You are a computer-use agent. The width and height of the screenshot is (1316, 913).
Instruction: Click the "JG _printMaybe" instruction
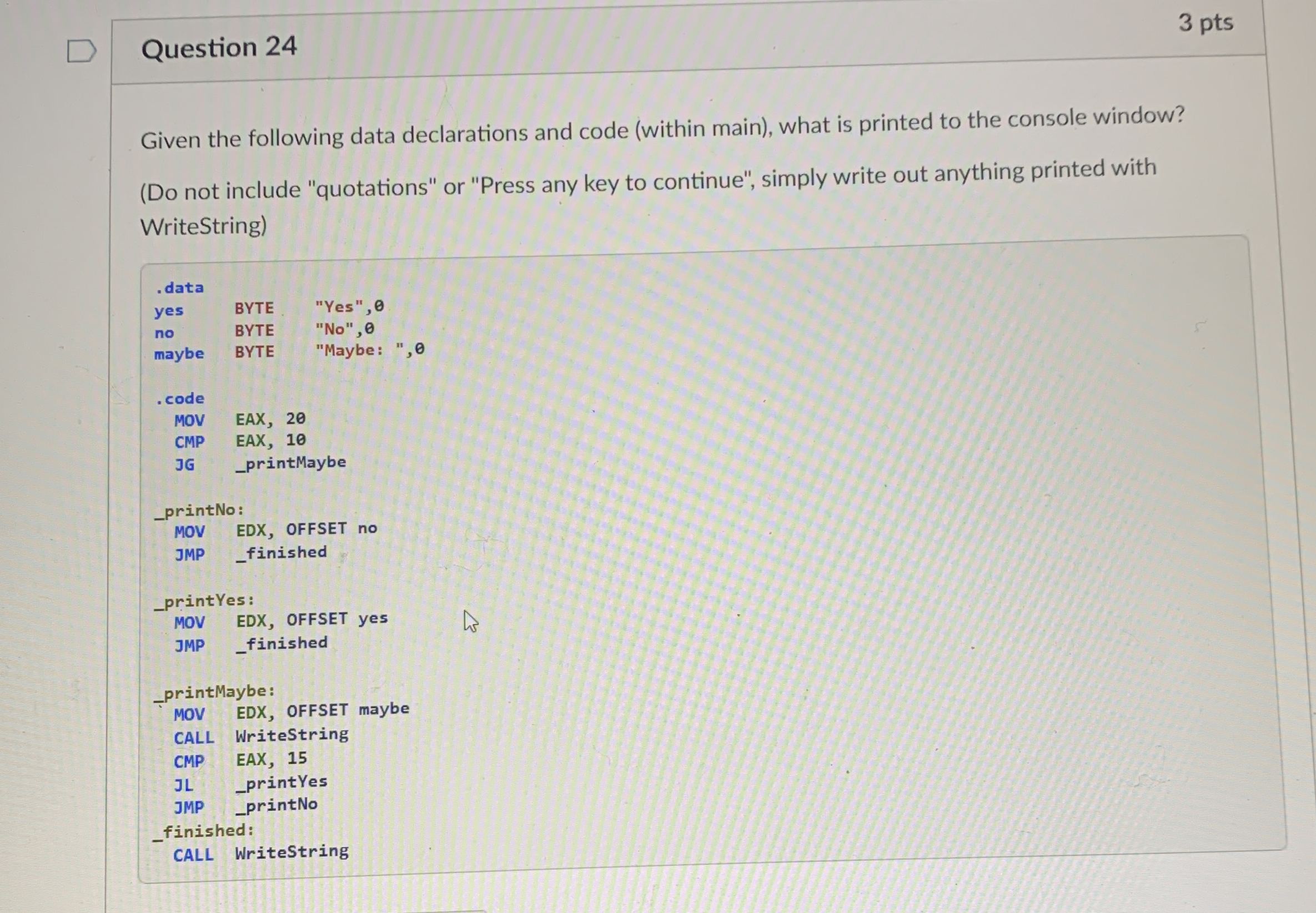[260, 463]
